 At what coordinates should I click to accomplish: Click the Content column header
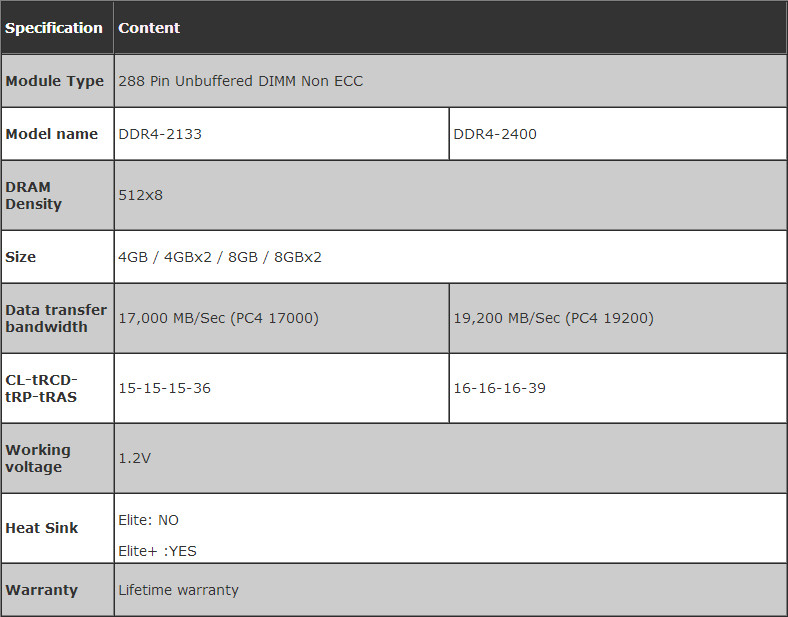[149, 28]
